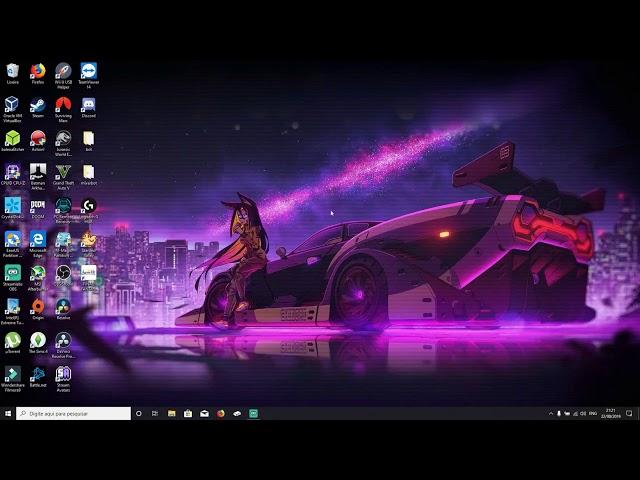Open the Logitech G HUB shortcut
Image resolution: width=640 pixels, height=480 pixels.
(89, 210)
